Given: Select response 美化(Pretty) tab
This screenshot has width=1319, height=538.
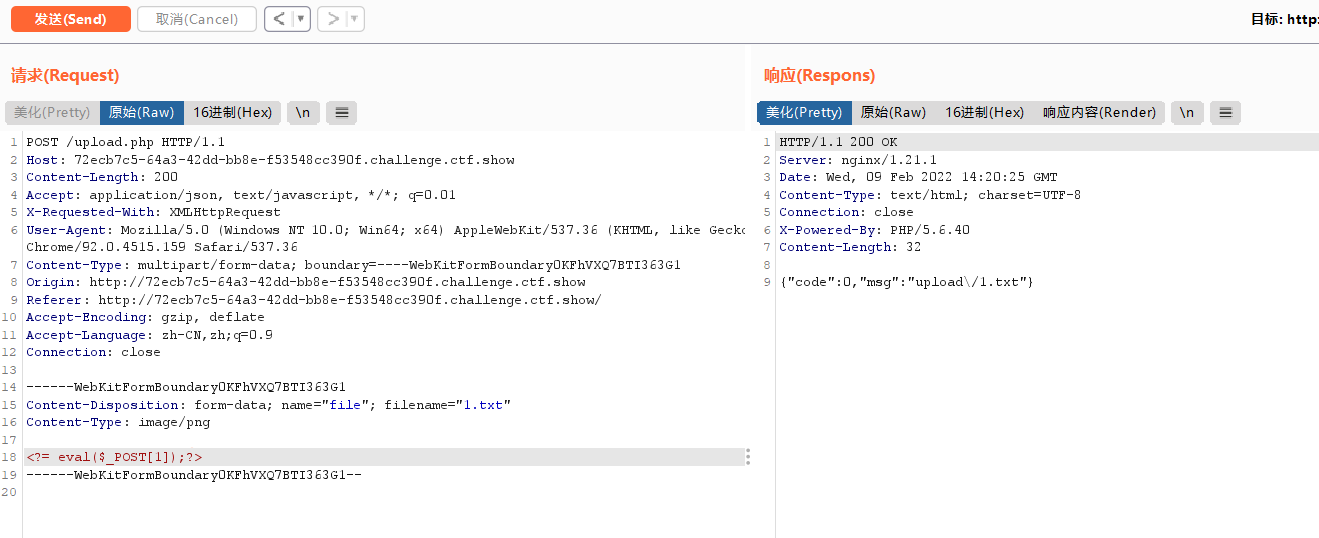Looking at the screenshot, I should click(804, 112).
